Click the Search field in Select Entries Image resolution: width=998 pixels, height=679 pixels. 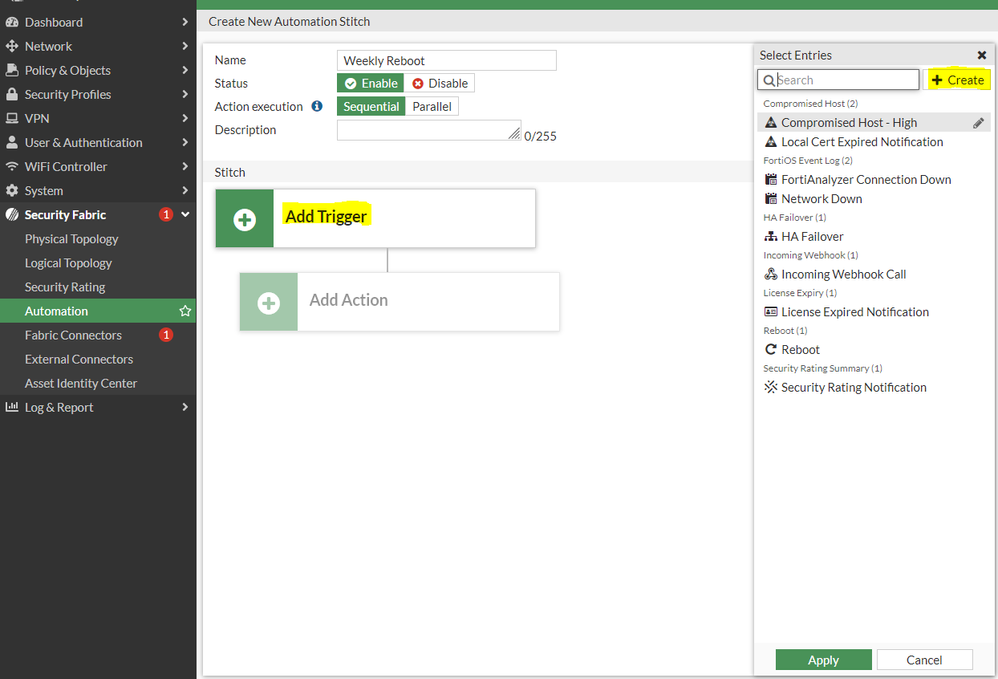[x=838, y=80]
